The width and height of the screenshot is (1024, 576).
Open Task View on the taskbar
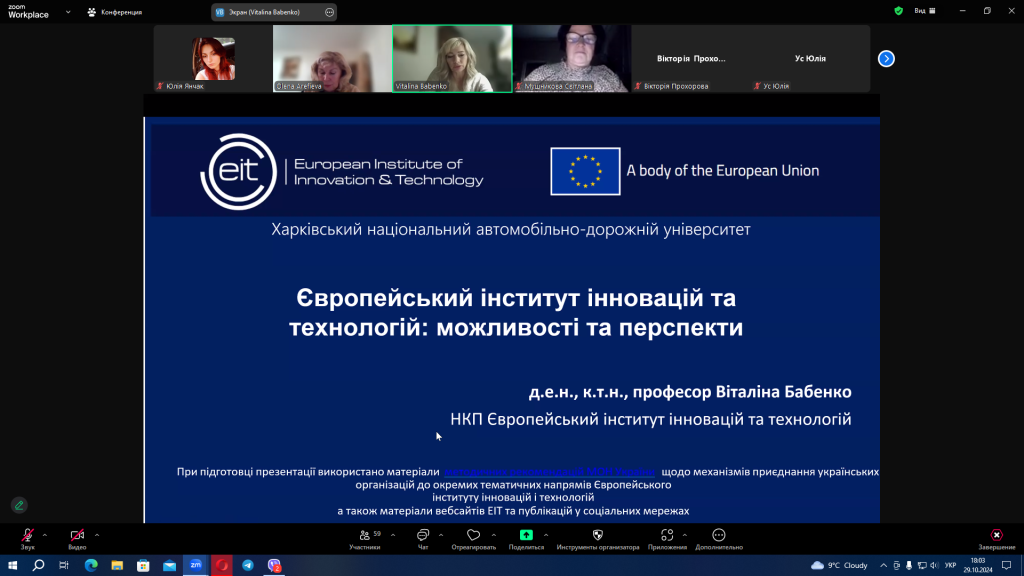point(64,565)
